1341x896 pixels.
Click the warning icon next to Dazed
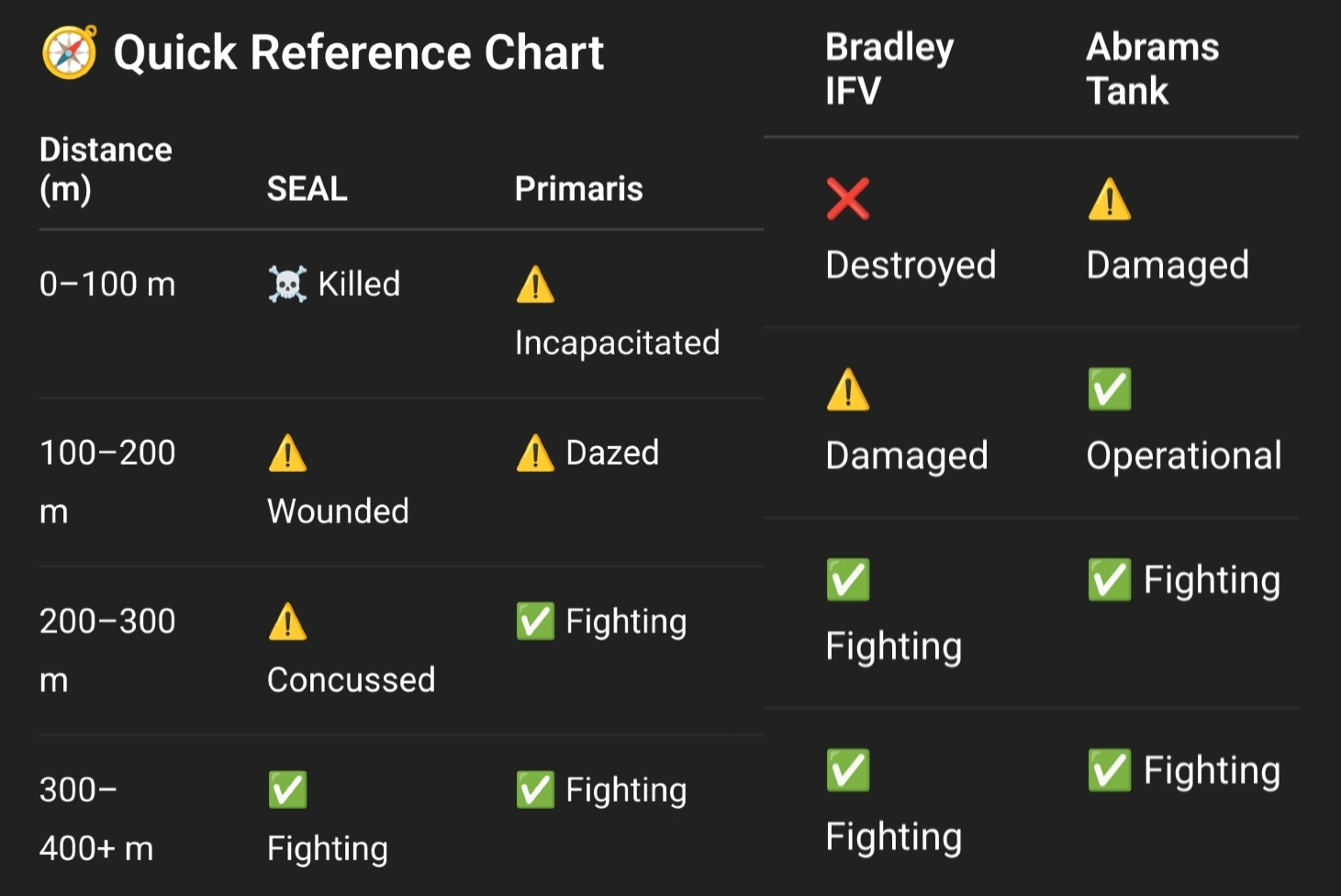point(535,454)
